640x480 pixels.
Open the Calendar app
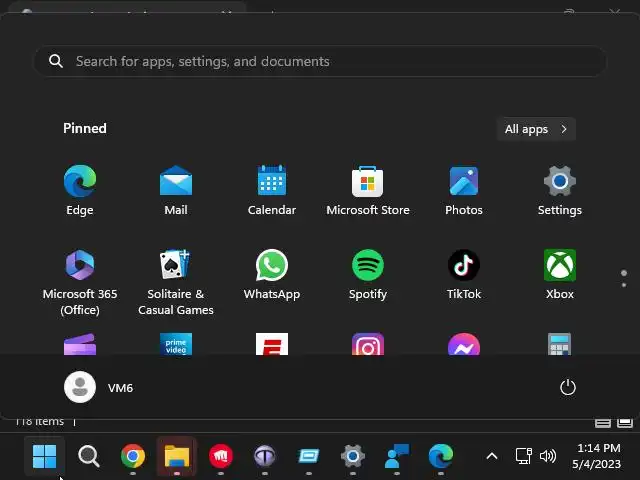(272, 190)
